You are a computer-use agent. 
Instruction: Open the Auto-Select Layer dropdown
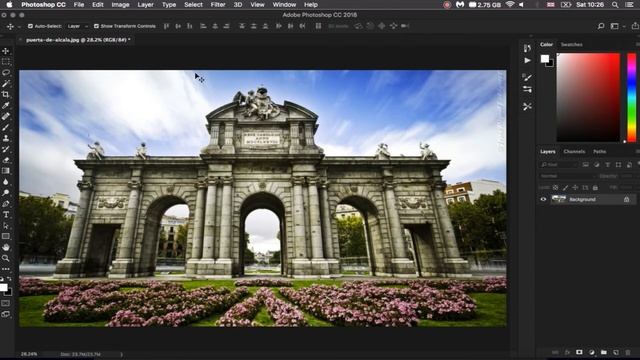coord(78,26)
